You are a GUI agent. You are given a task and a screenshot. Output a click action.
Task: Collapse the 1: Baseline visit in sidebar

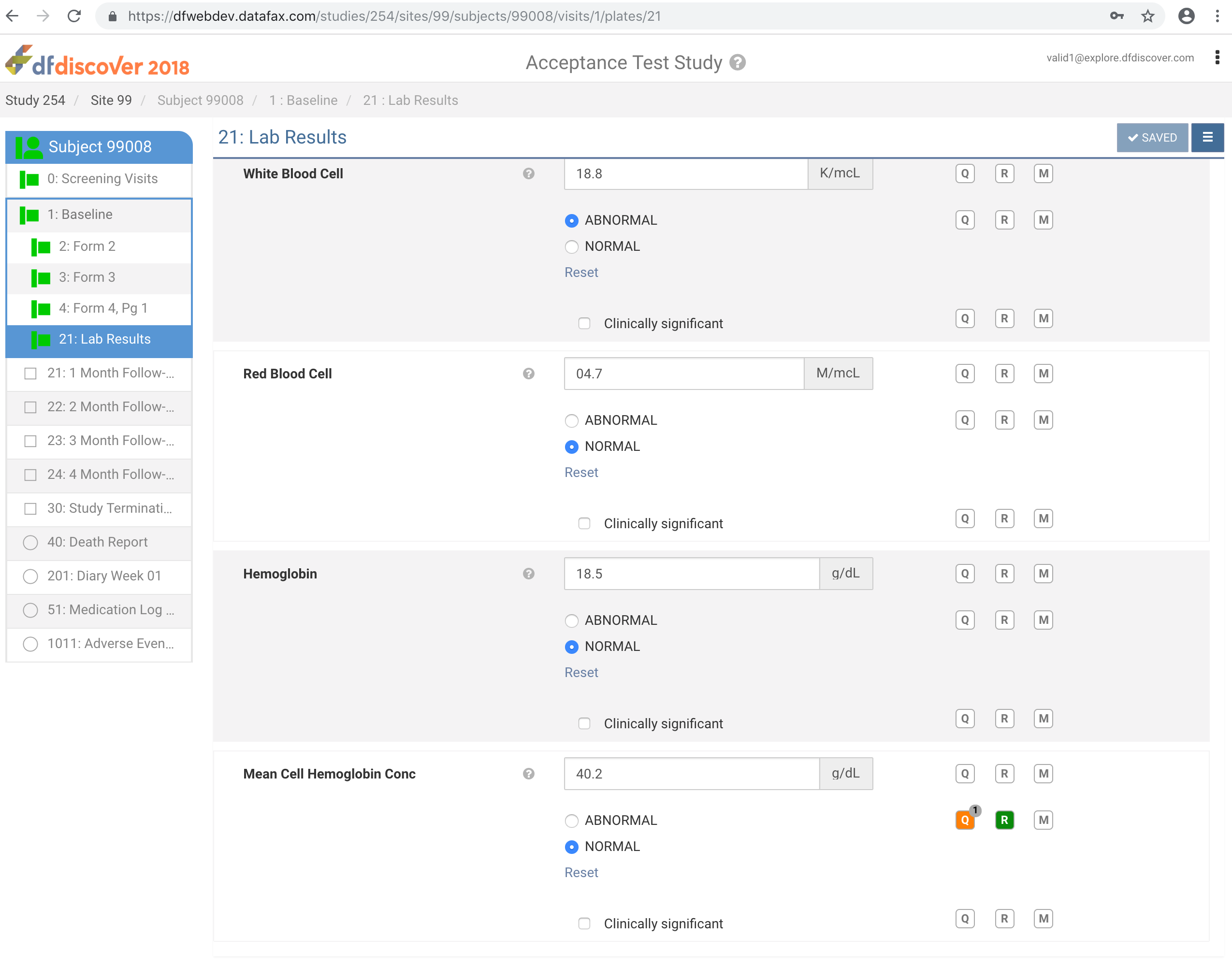tap(79, 215)
